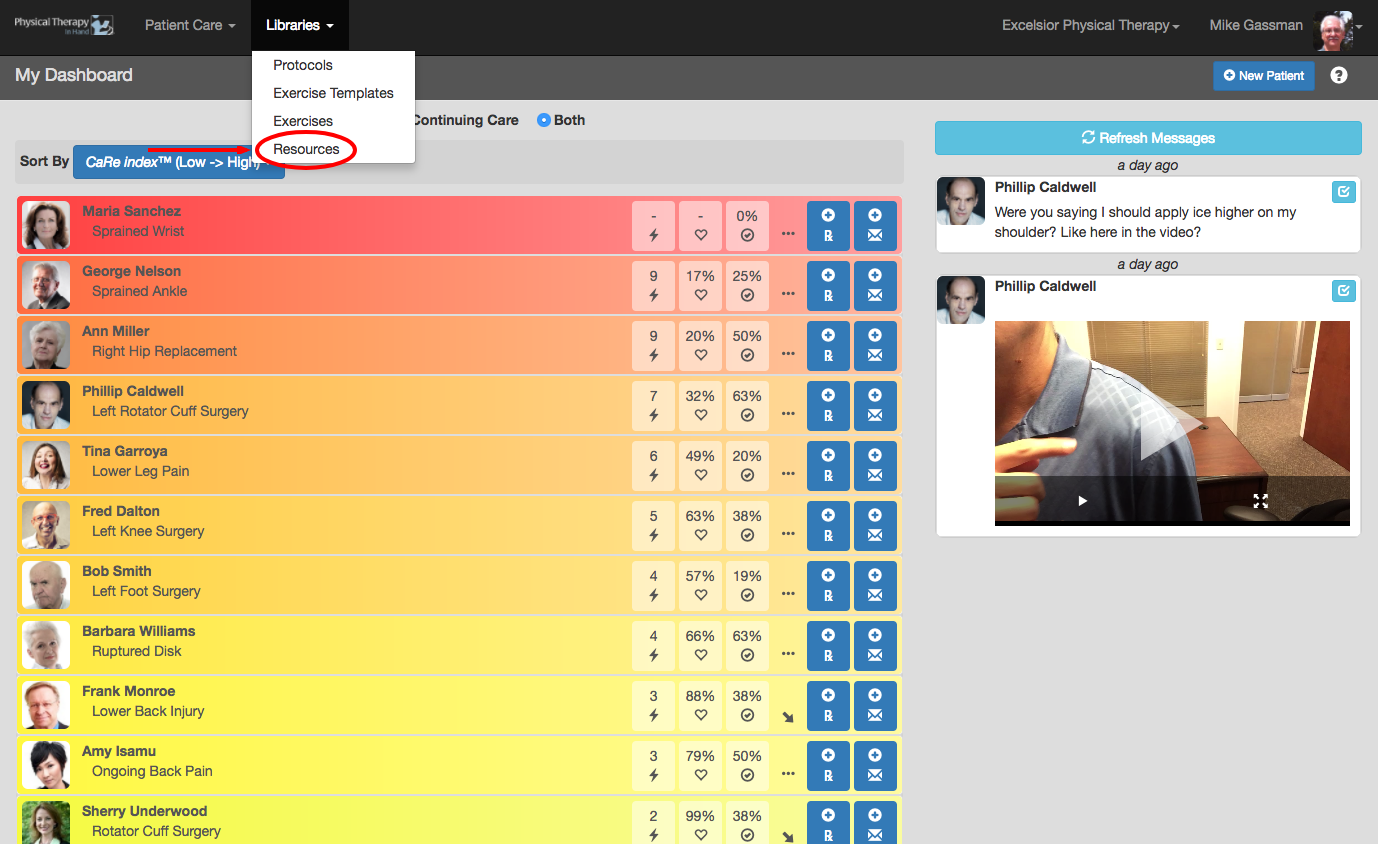
Task: Mark Phillip Caldwell's text message as done
Action: (x=1344, y=192)
